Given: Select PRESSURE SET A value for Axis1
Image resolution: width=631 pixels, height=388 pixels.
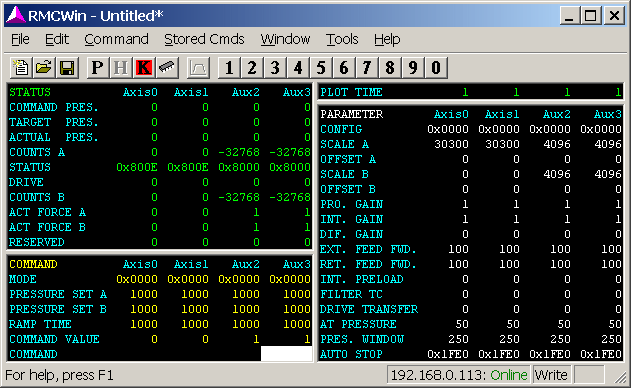Looking at the screenshot, I should coord(195,294).
